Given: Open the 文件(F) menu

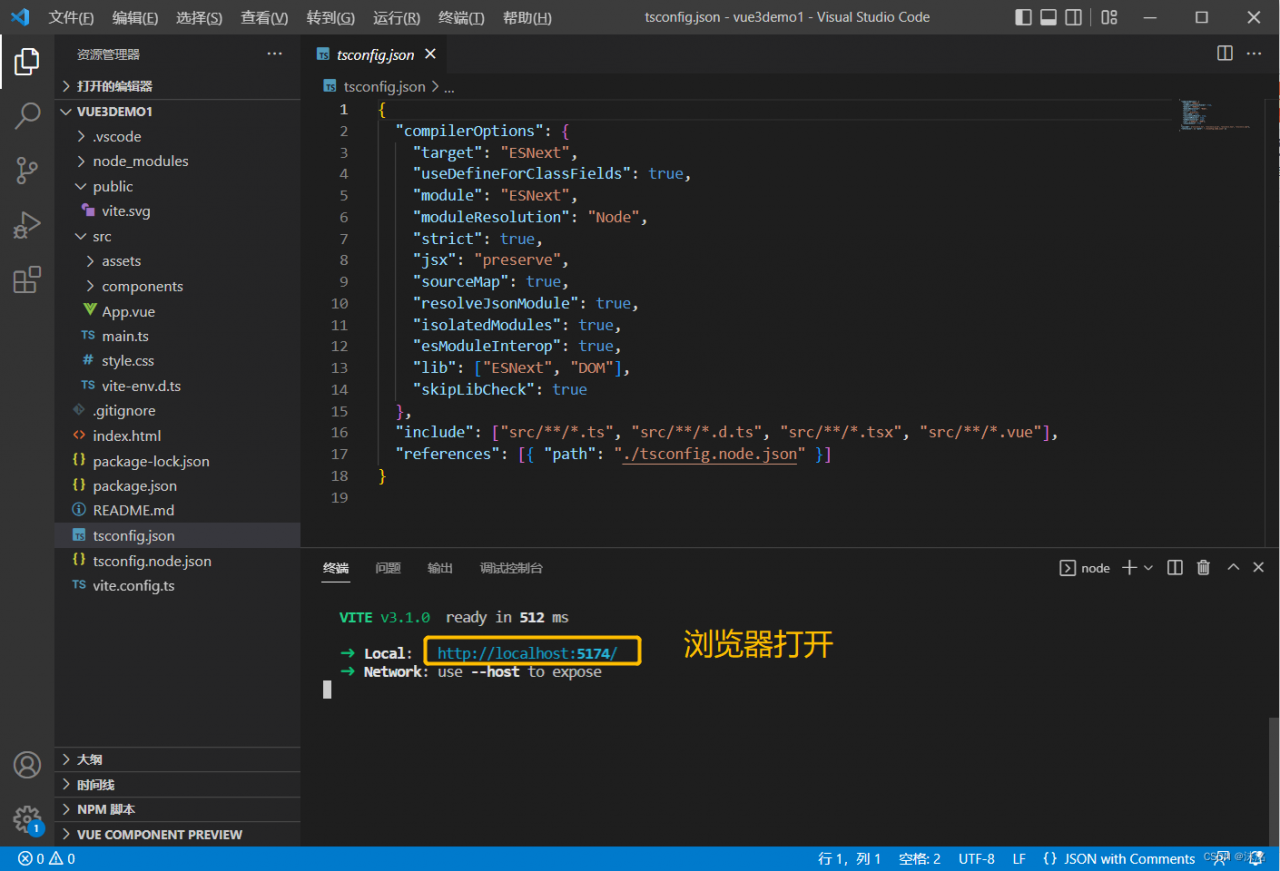Looking at the screenshot, I should pos(72,18).
